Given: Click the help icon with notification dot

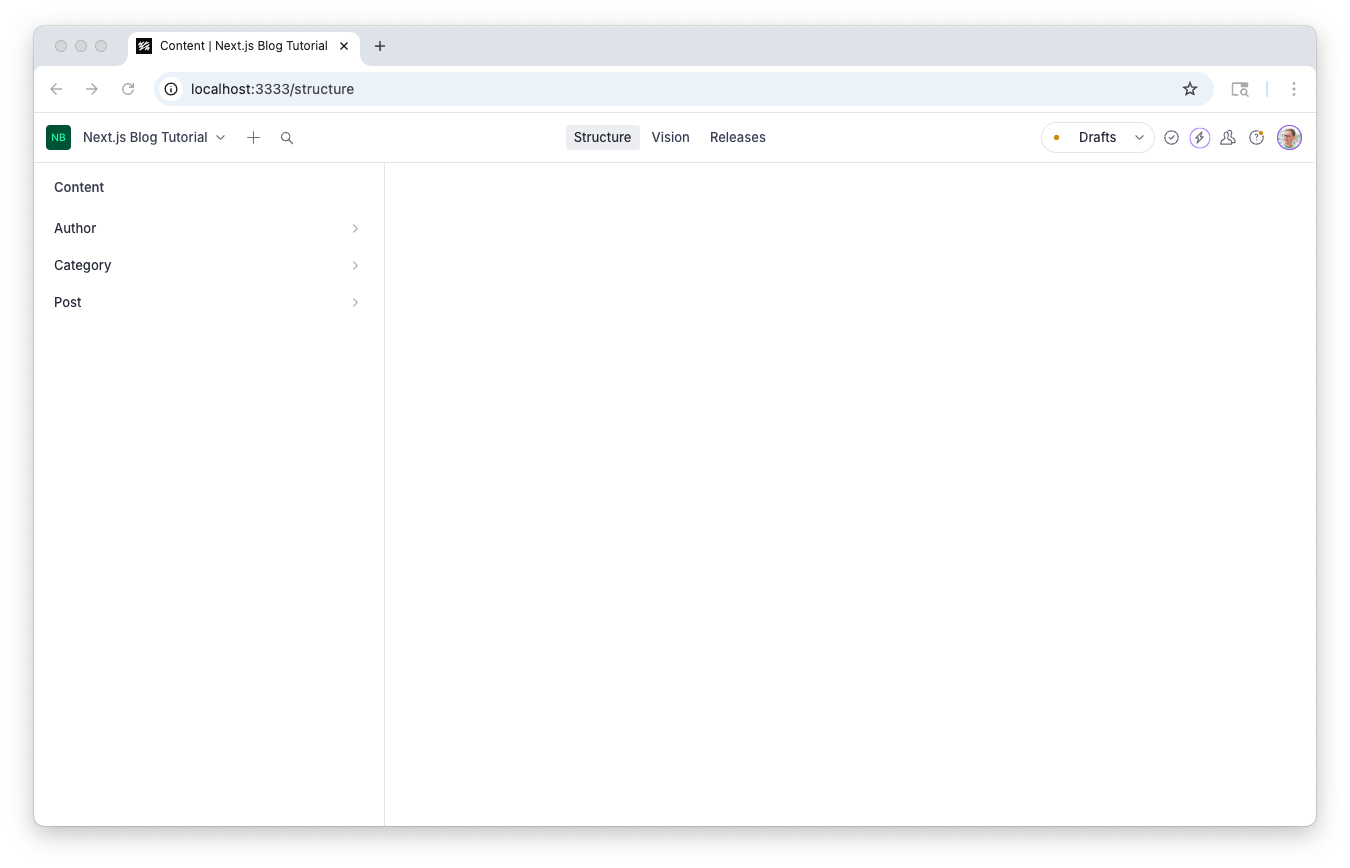Looking at the screenshot, I should point(1257,137).
